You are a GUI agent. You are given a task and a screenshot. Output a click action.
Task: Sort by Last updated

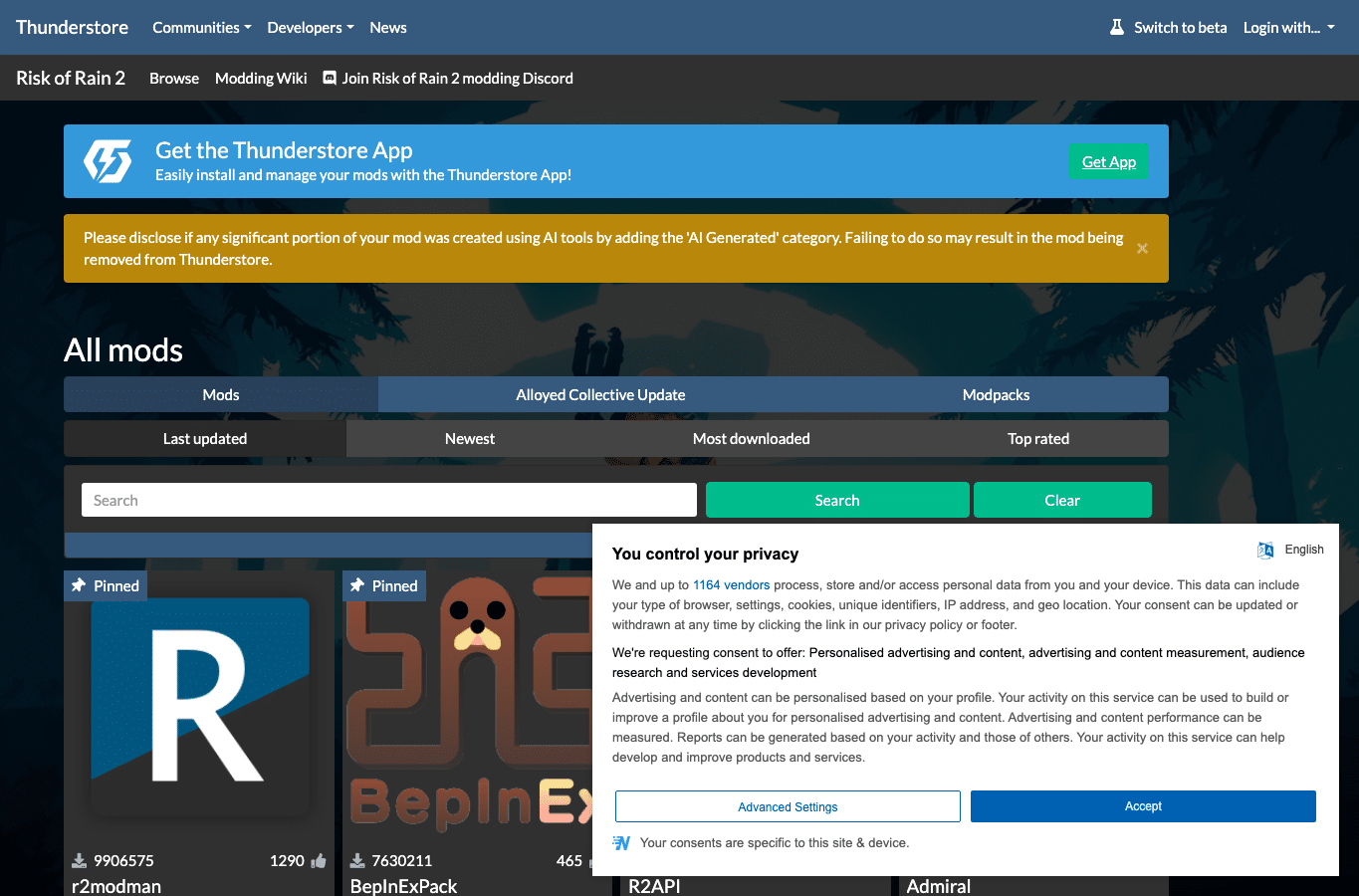pyautogui.click(x=205, y=438)
